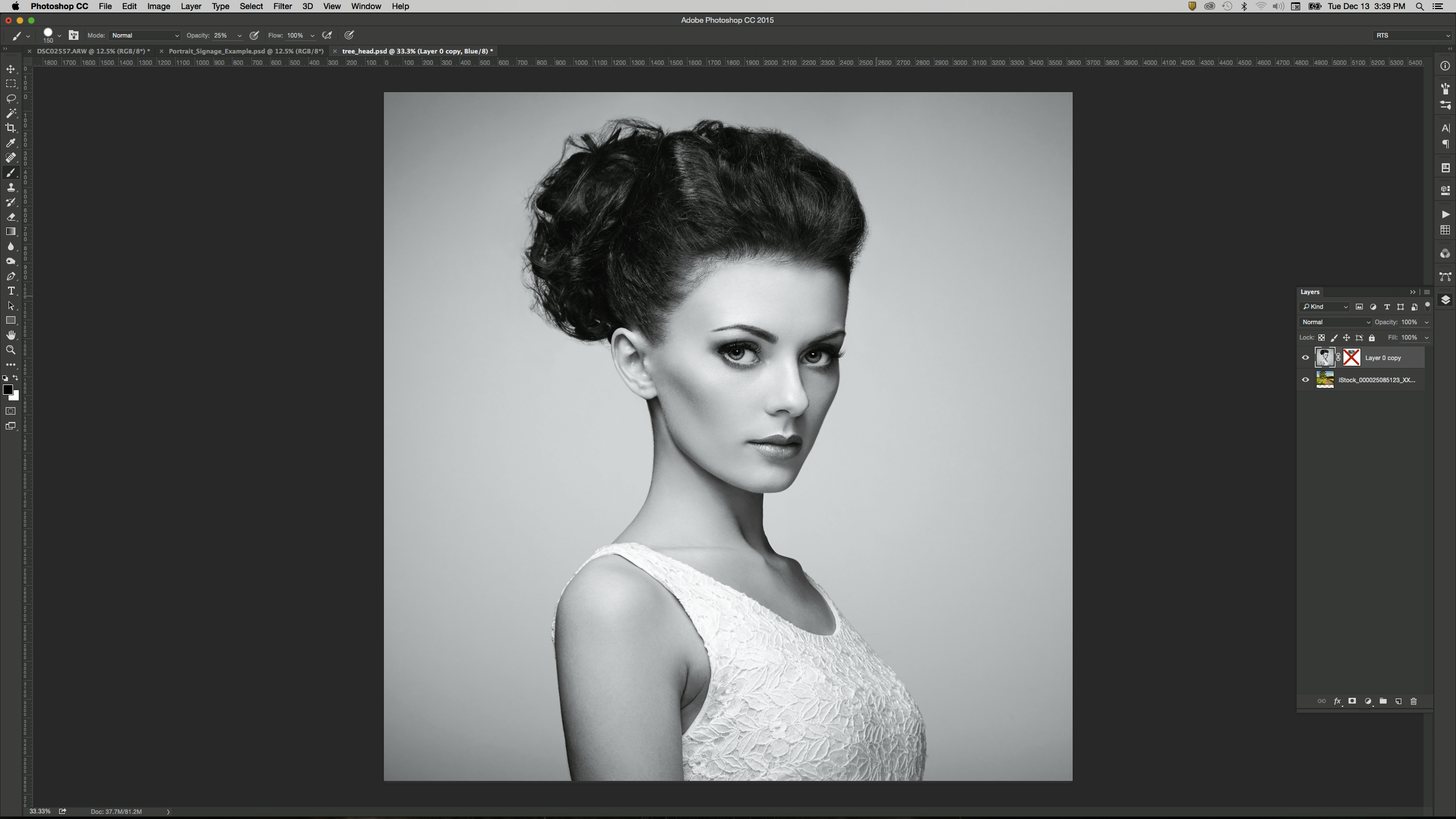1456x819 pixels.
Task: Select the Zoom tool
Action: 11,350
